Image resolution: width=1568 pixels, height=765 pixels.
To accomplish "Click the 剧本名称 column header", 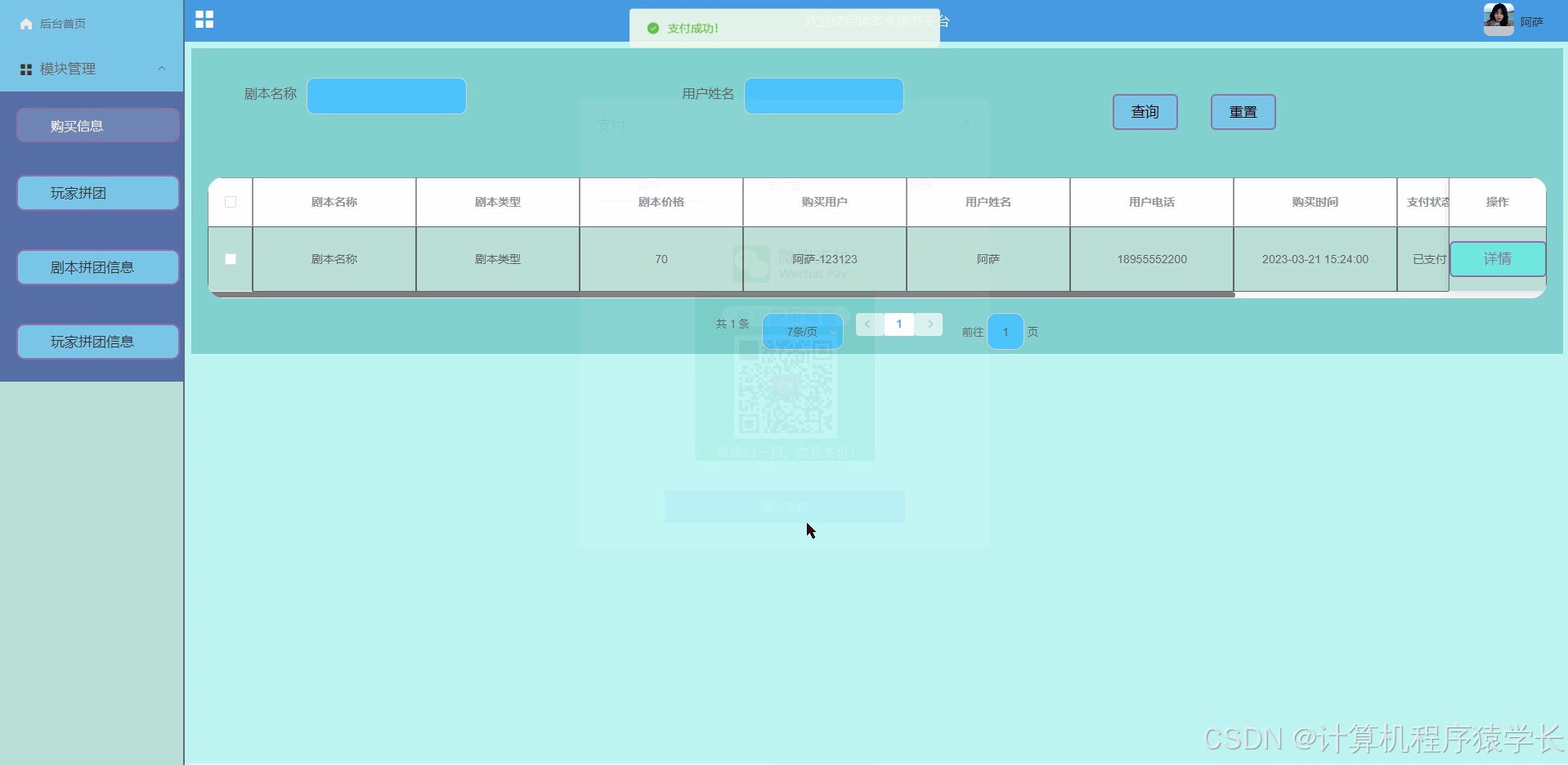I will coord(334,202).
